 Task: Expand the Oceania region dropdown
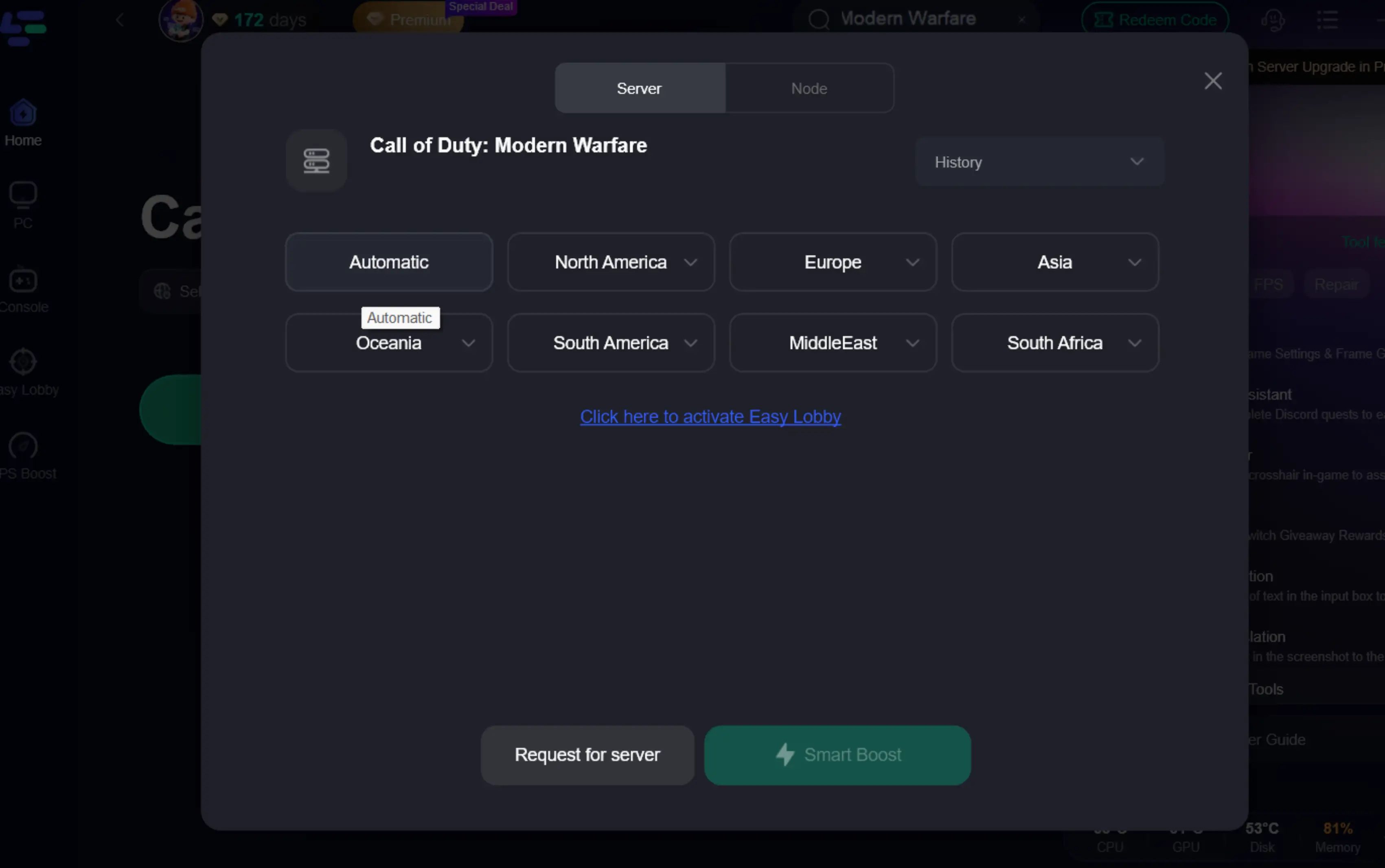[388, 343]
